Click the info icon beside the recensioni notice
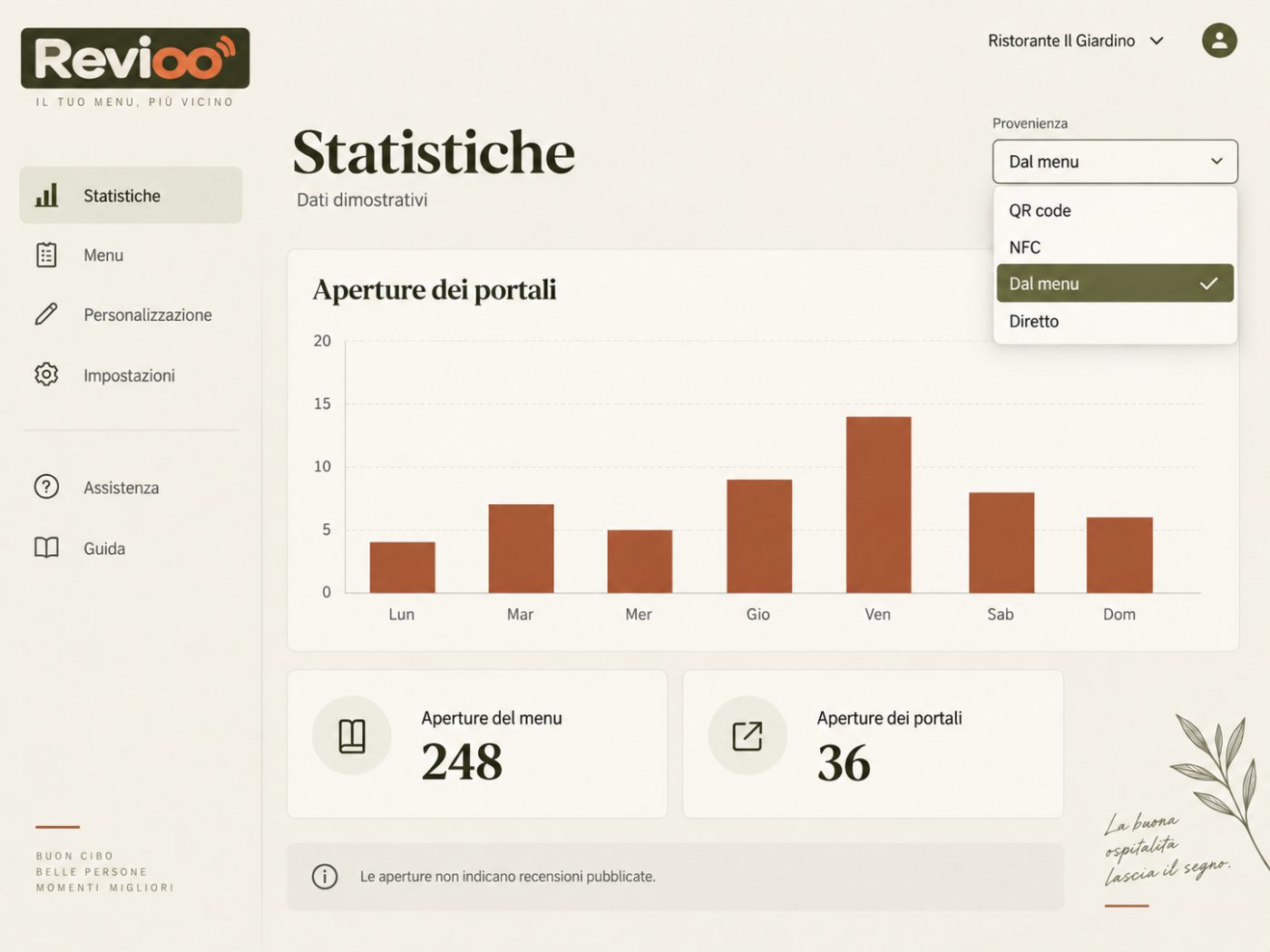This screenshot has height=952, width=1270. (325, 877)
